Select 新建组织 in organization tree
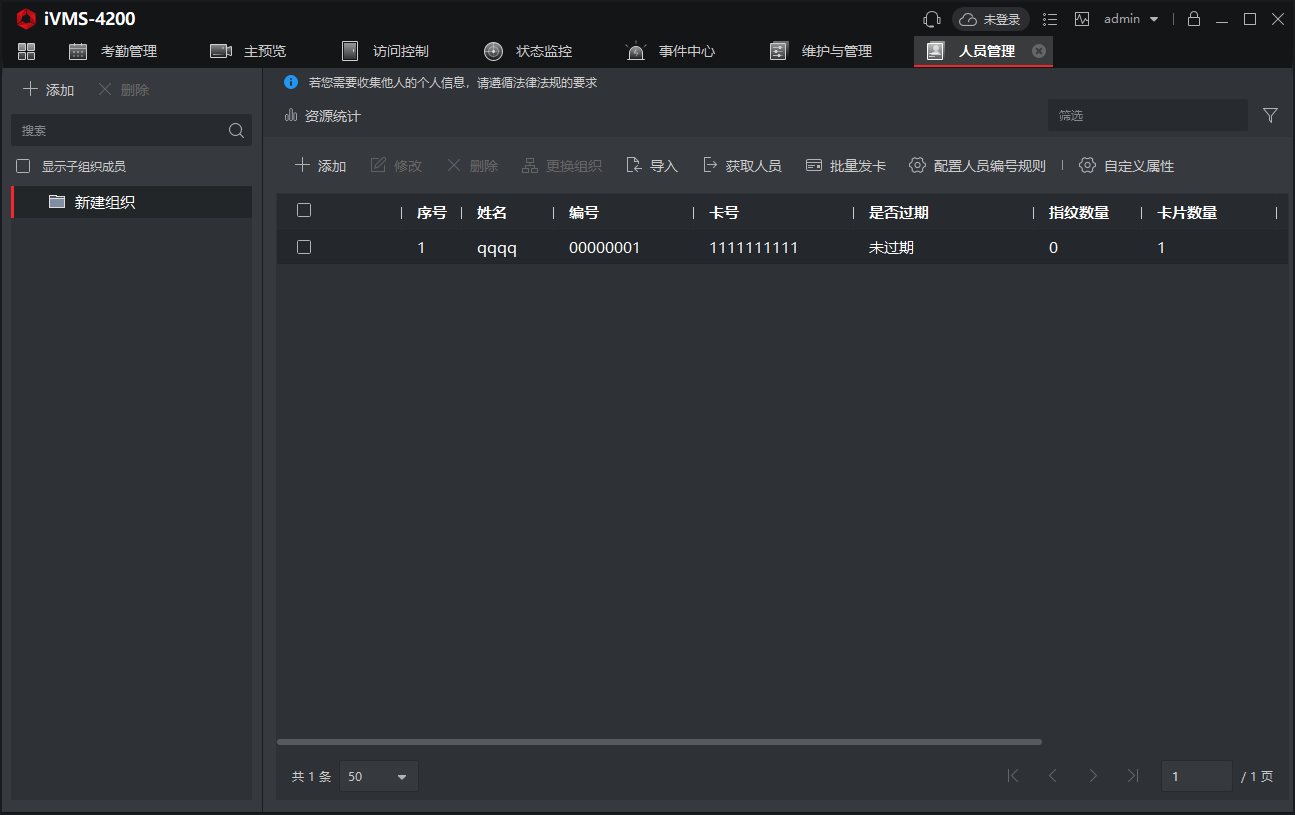Image resolution: width=1295 pixels, height=815 pixels. point(132,202)
